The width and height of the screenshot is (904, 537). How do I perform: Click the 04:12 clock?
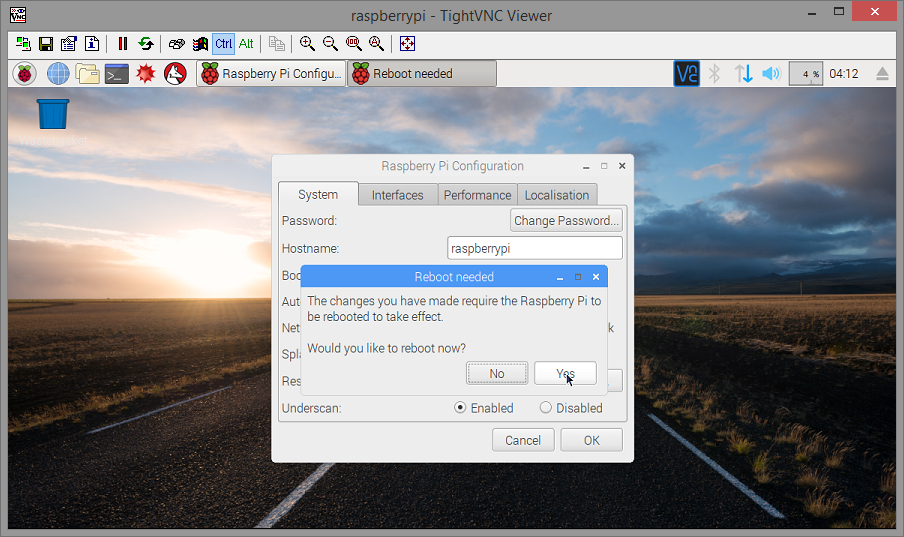(844, 74)
